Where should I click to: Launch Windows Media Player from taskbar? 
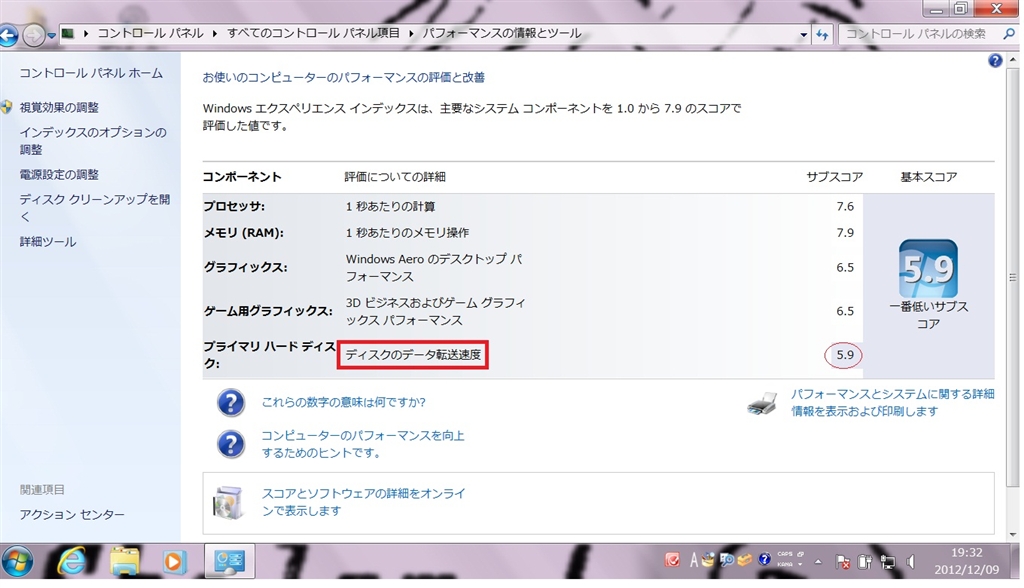pos(174,562)
